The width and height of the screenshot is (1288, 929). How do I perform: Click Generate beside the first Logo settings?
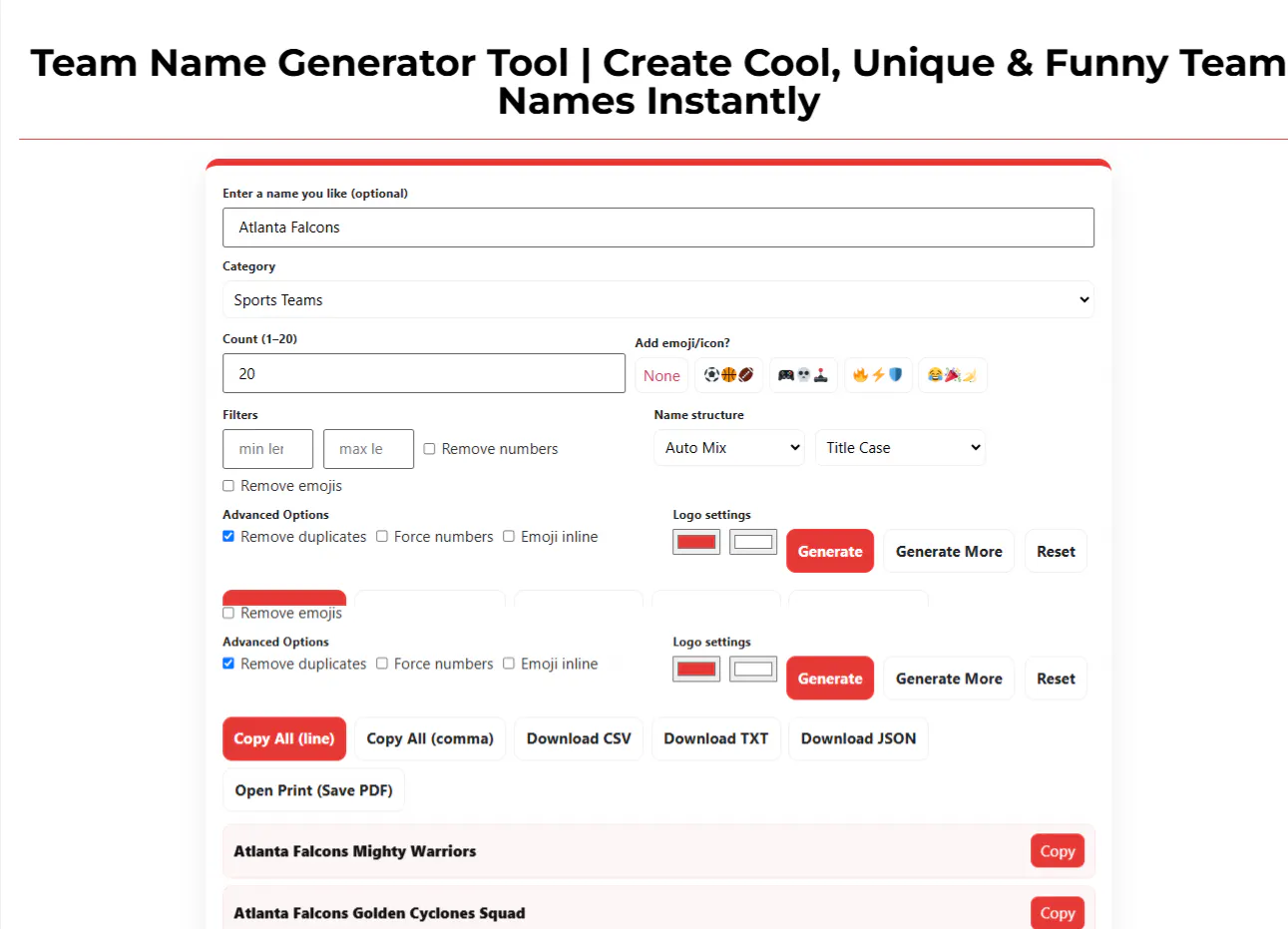click(x=830, y=551)
